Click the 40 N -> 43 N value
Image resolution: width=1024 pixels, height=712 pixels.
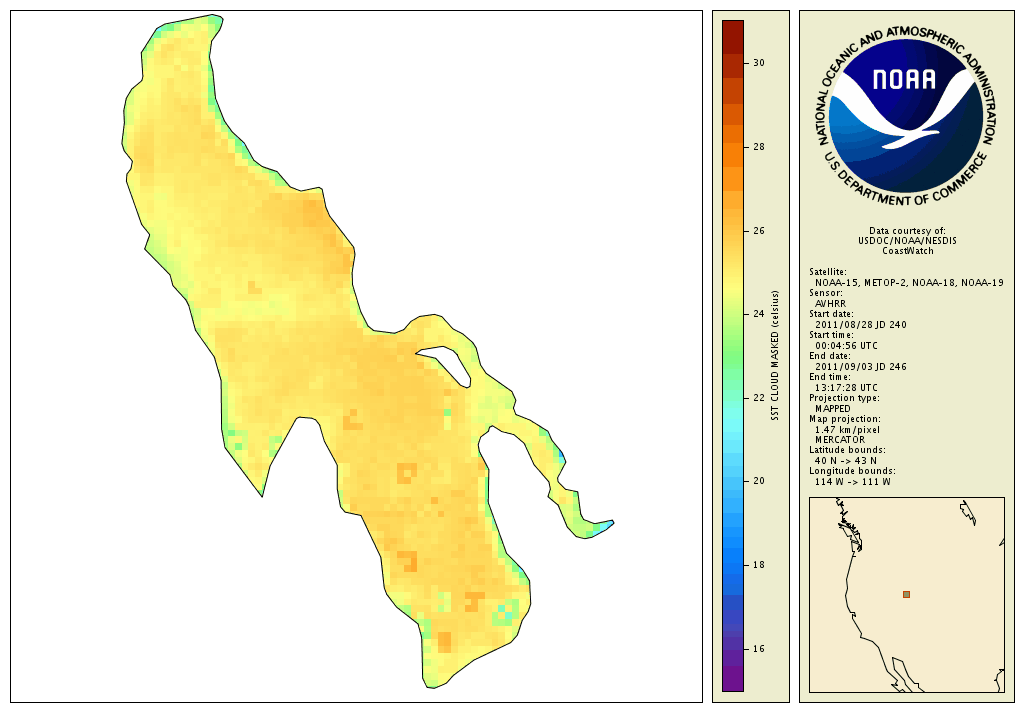coord(846,461)
